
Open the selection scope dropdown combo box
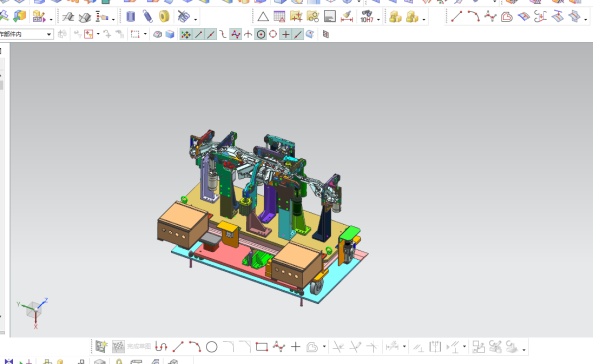(26, 34)
